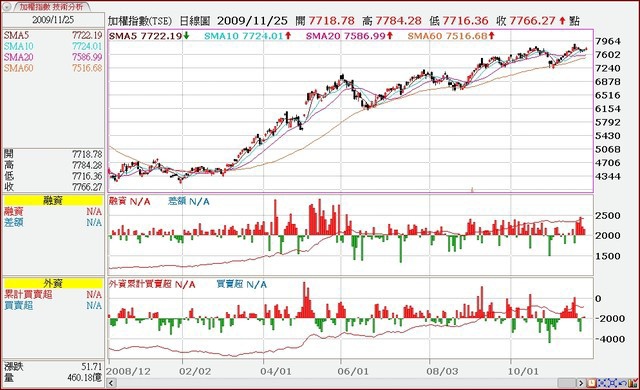
Task: Click the 02/02 date label on the time axis
Action: pos(195,372)
